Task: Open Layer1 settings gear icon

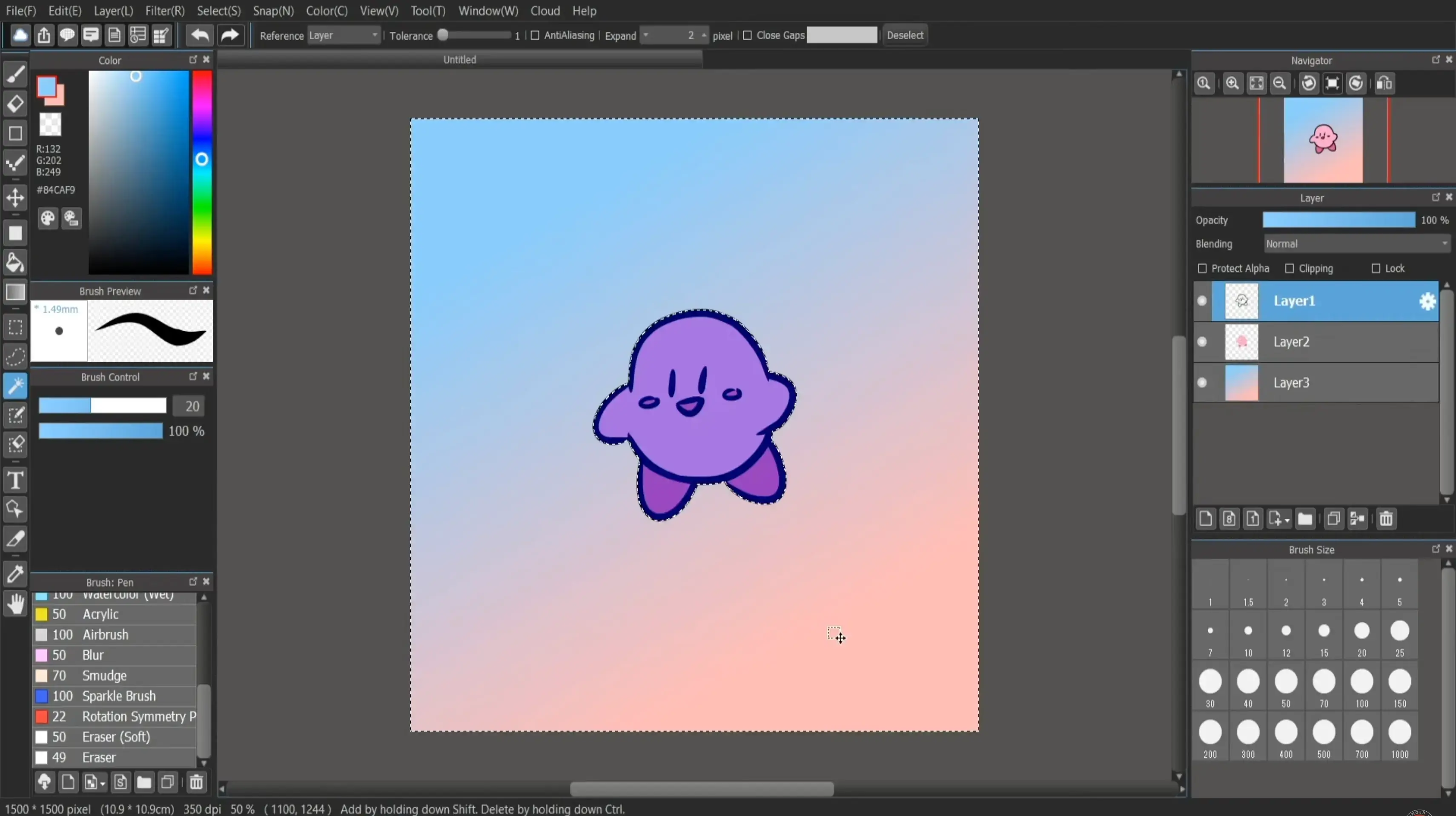Action: (1427, 301)
